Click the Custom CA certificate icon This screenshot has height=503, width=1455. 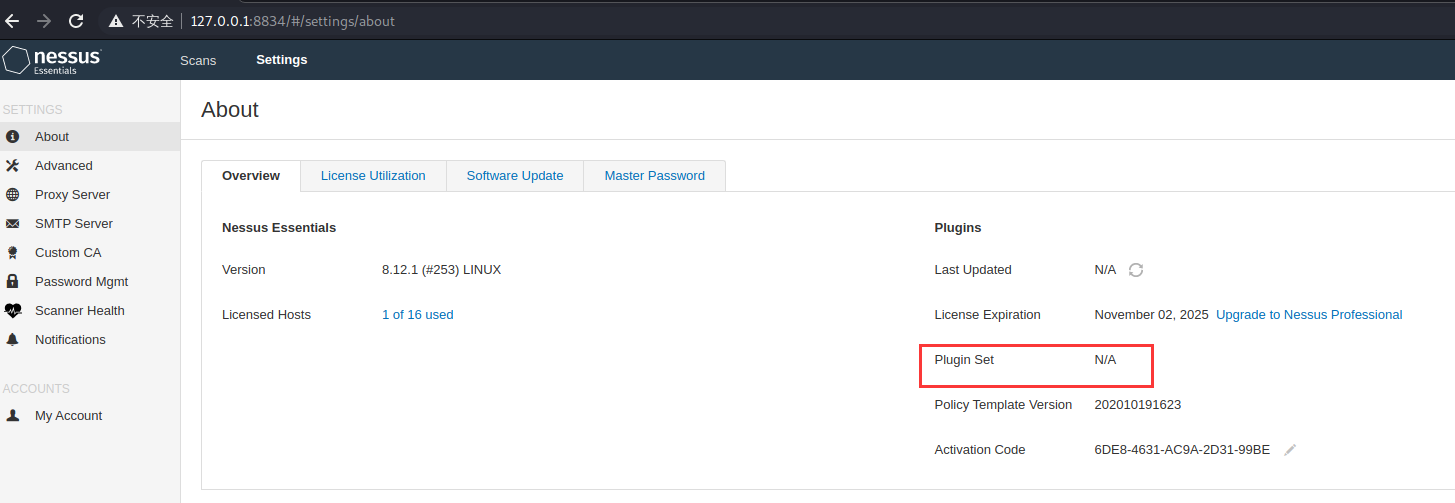click(12, 253)
